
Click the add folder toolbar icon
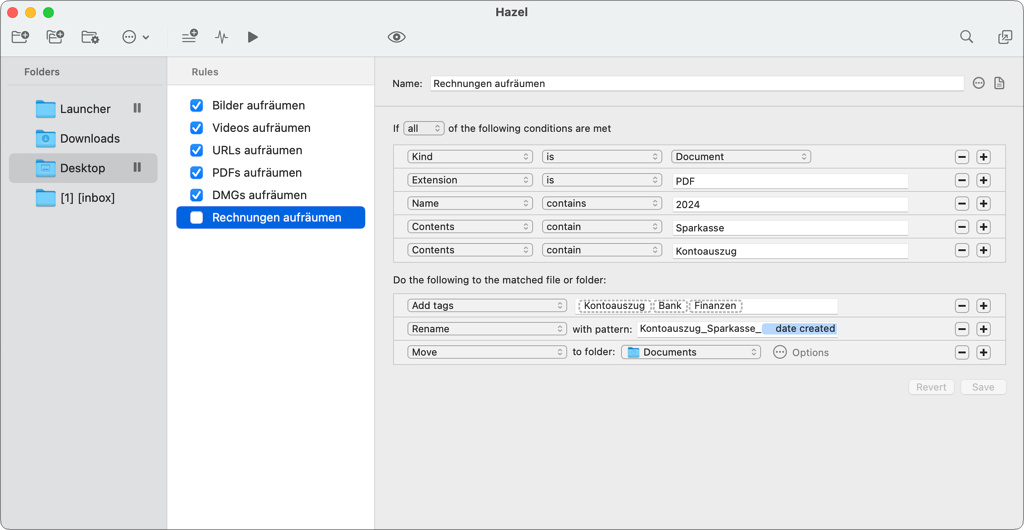click(20, 37)
